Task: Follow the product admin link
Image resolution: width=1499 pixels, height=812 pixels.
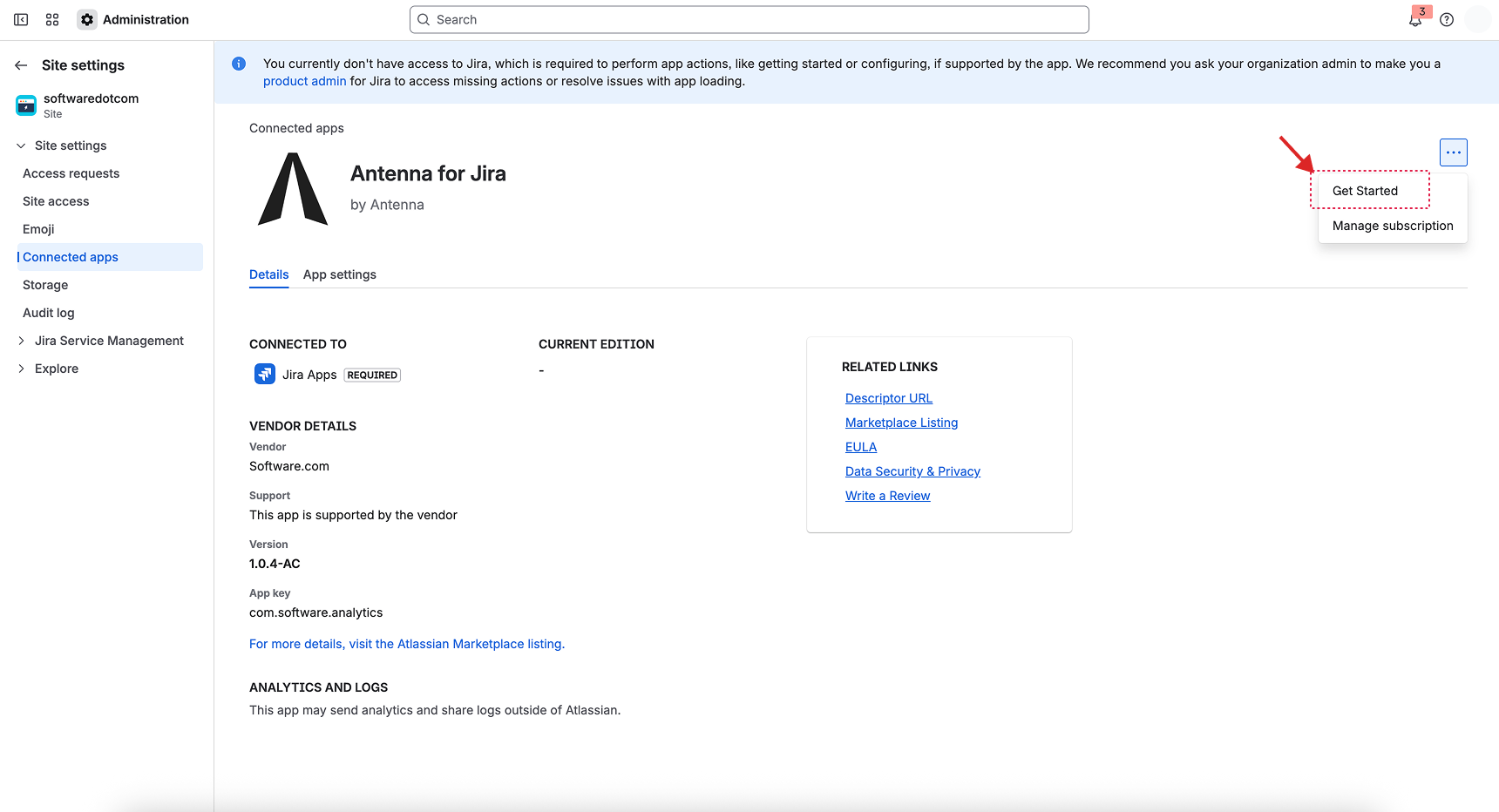Action: (x=305, y=81)
